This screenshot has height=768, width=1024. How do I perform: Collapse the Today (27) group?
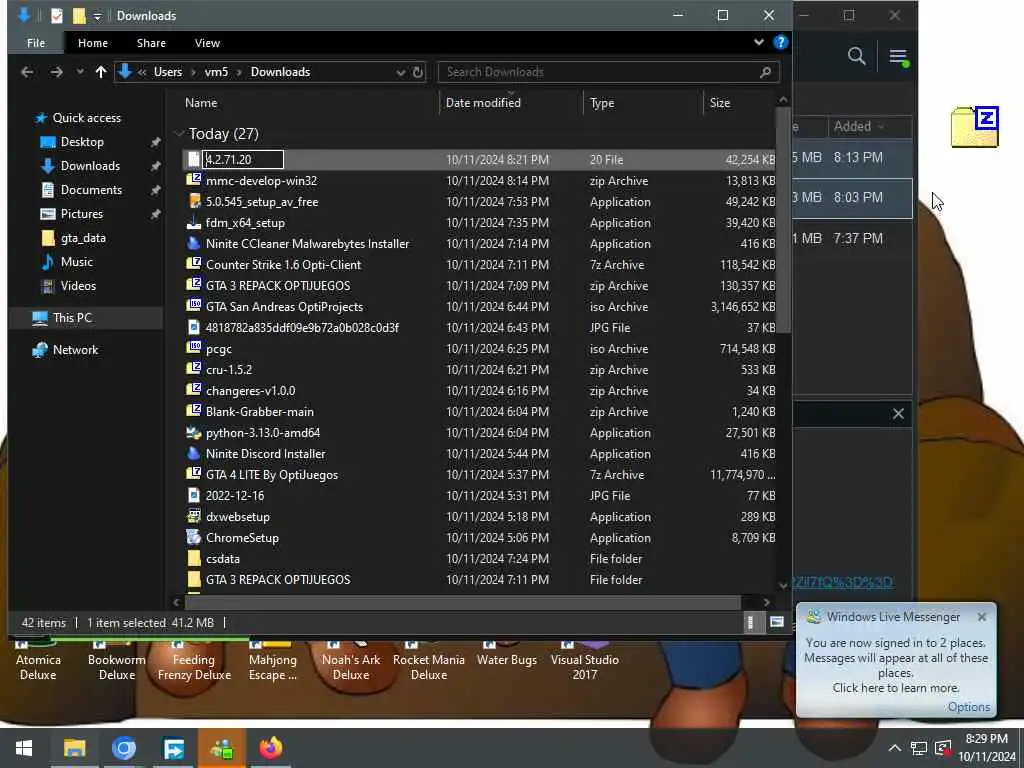click(x=179, y=134)
